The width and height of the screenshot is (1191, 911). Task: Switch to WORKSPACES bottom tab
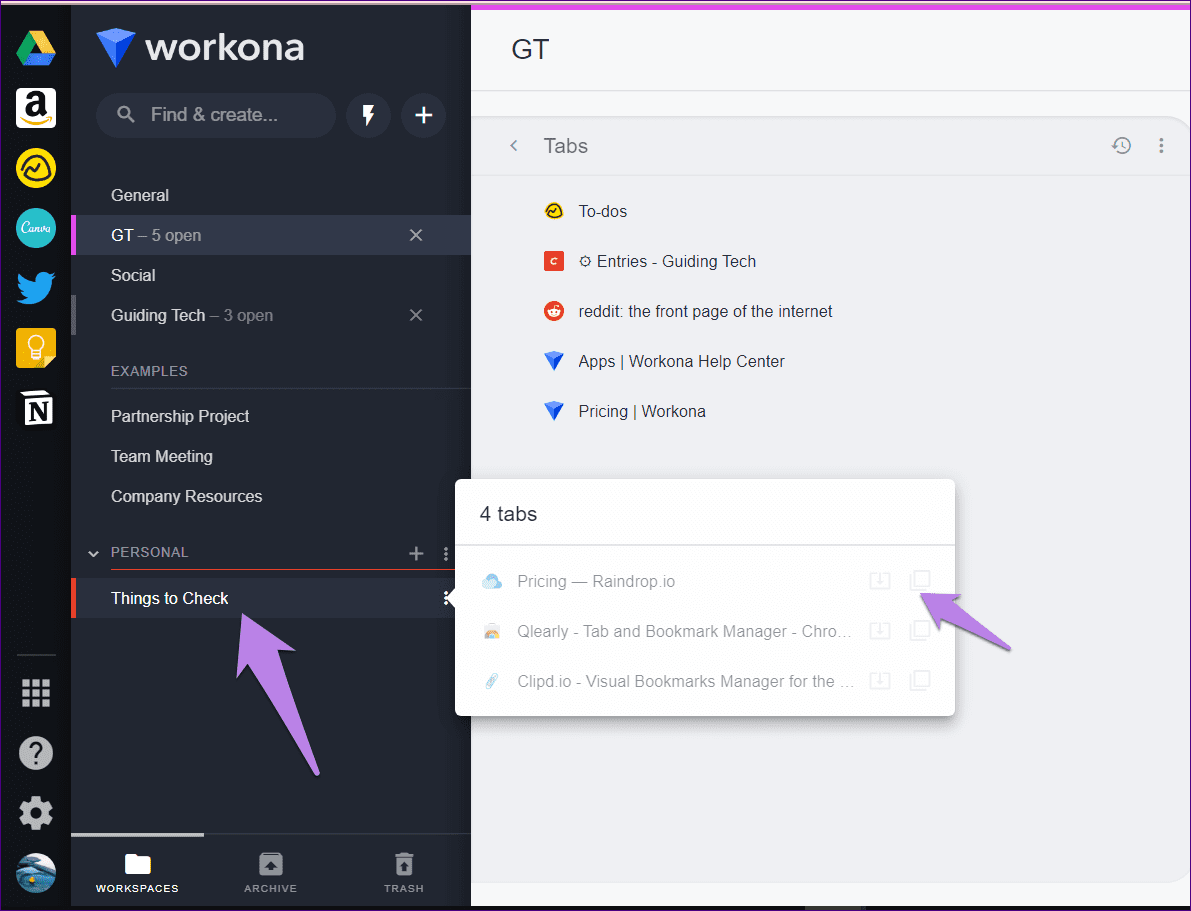pyautogui.click(x=137, y=873)
